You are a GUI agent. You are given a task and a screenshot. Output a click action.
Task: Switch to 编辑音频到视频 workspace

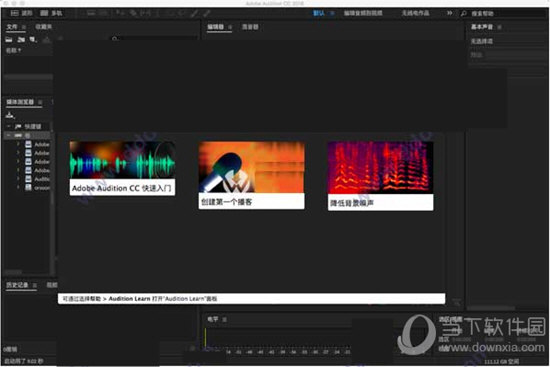pos(363,13)
